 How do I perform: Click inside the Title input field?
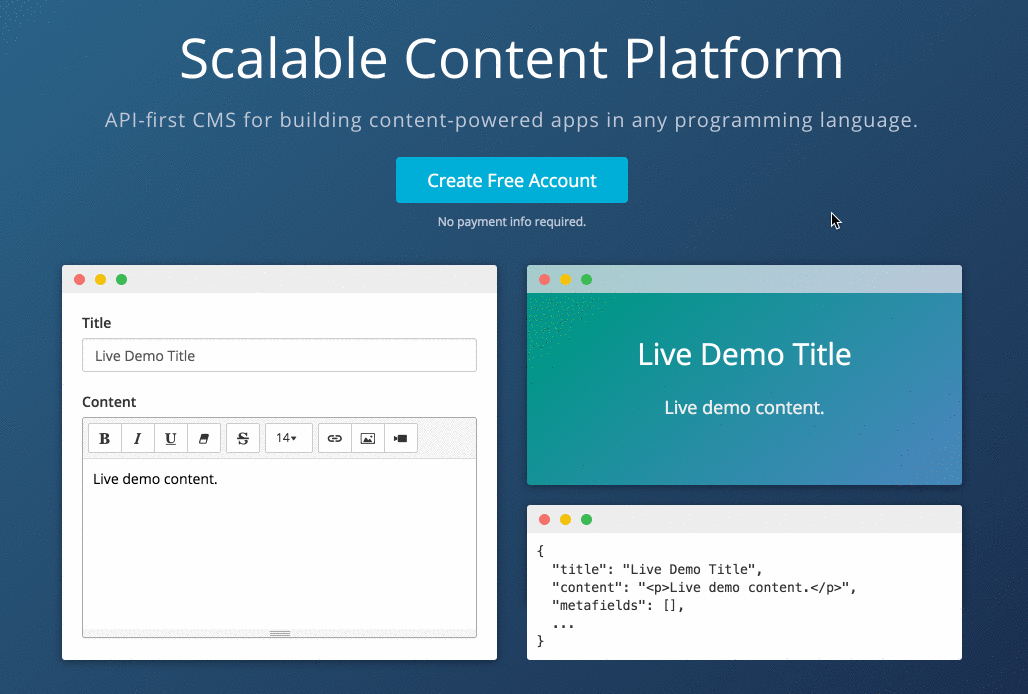click(x=279, y=355)
